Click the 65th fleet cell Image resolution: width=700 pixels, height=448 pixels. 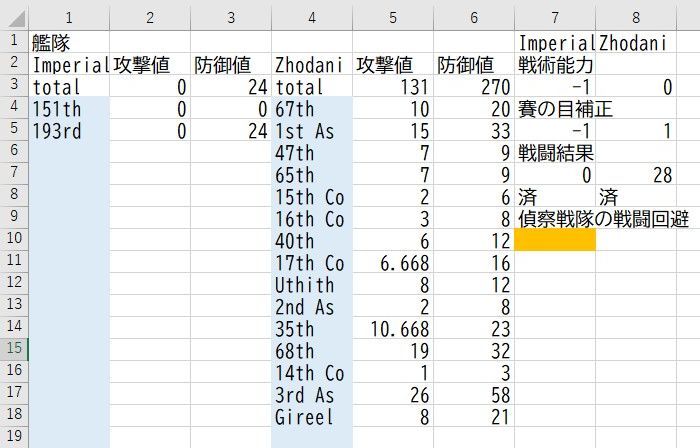(x=312, y=174)
